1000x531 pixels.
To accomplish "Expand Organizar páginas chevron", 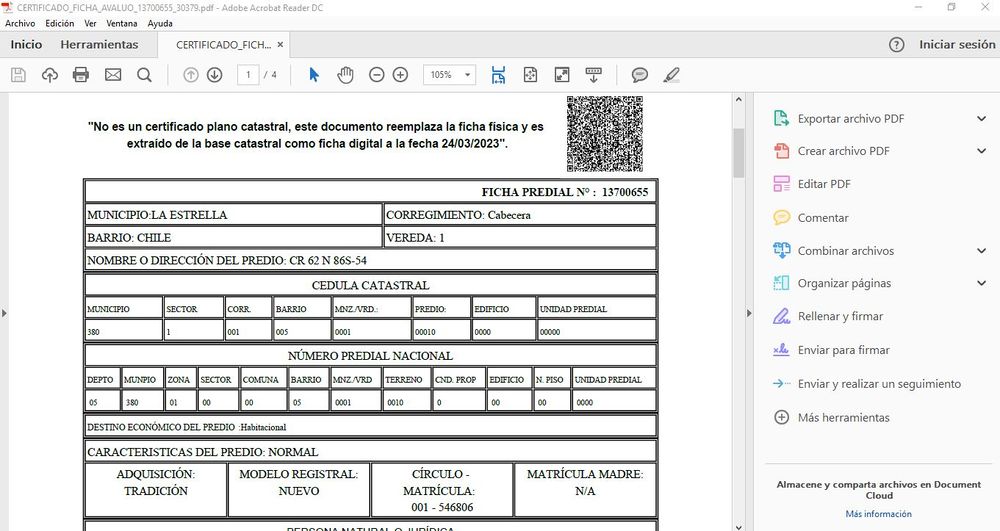I will [x=982, y=283].
